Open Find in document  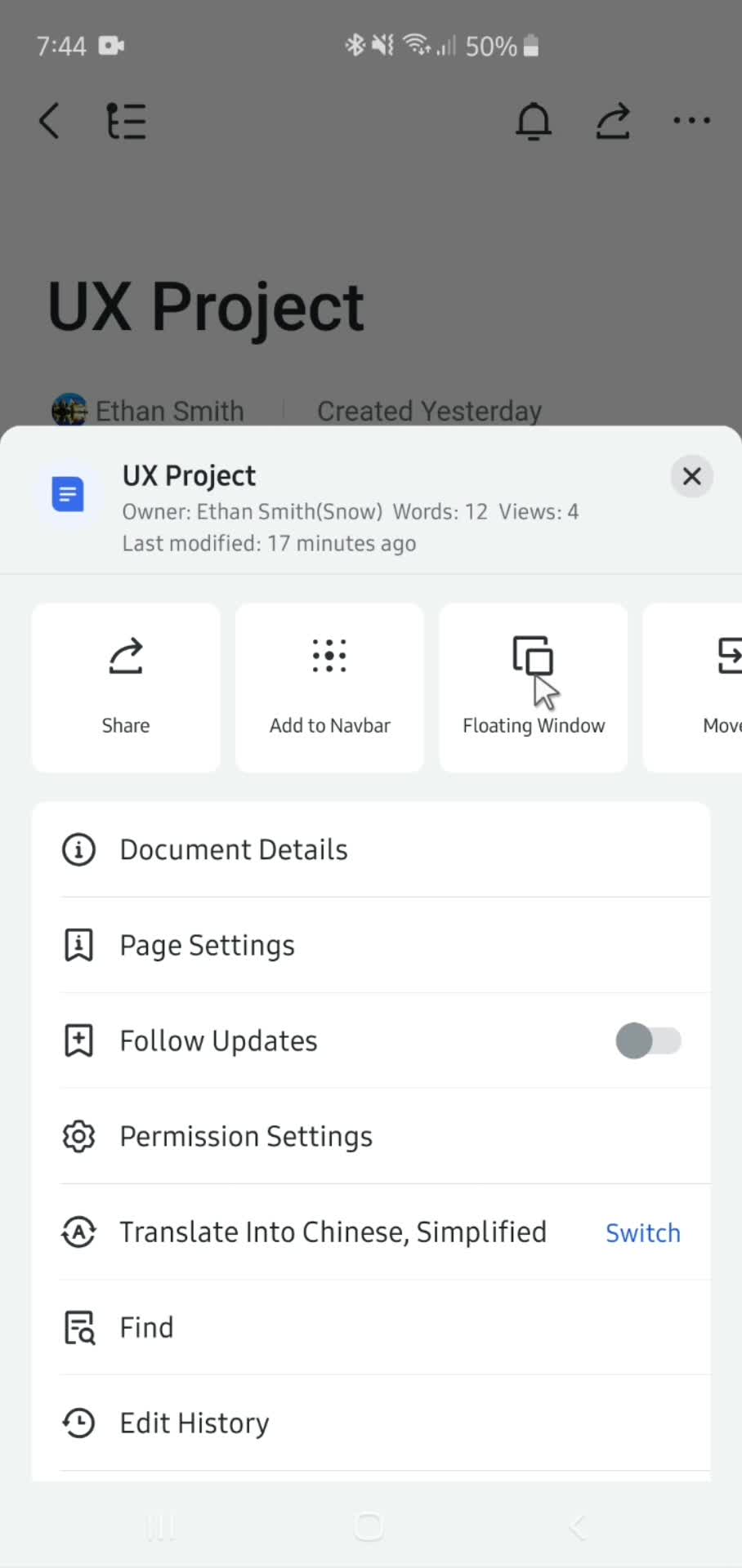371,1327
